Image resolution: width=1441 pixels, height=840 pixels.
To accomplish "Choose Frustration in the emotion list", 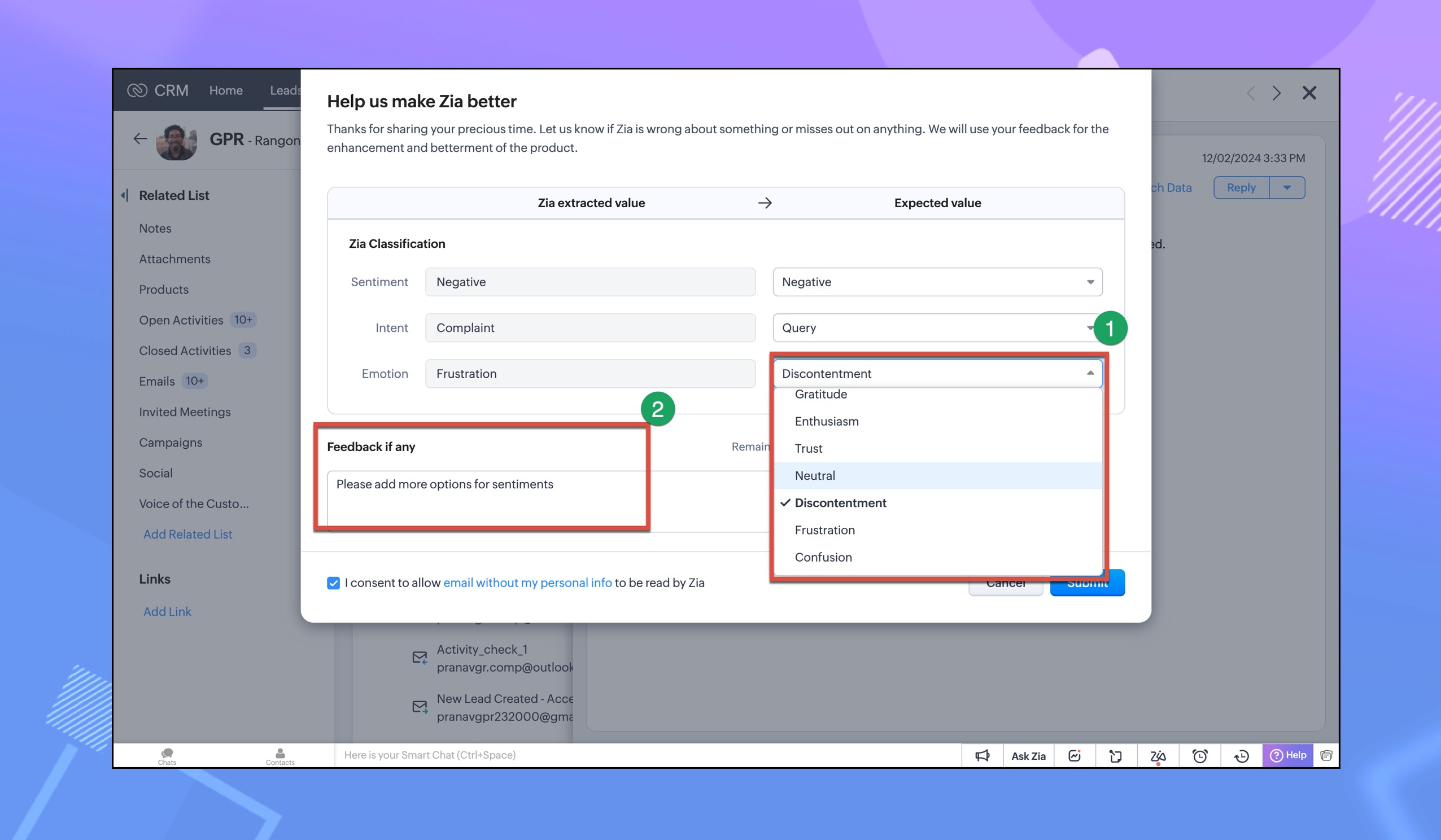I will (x=824, y=530).
